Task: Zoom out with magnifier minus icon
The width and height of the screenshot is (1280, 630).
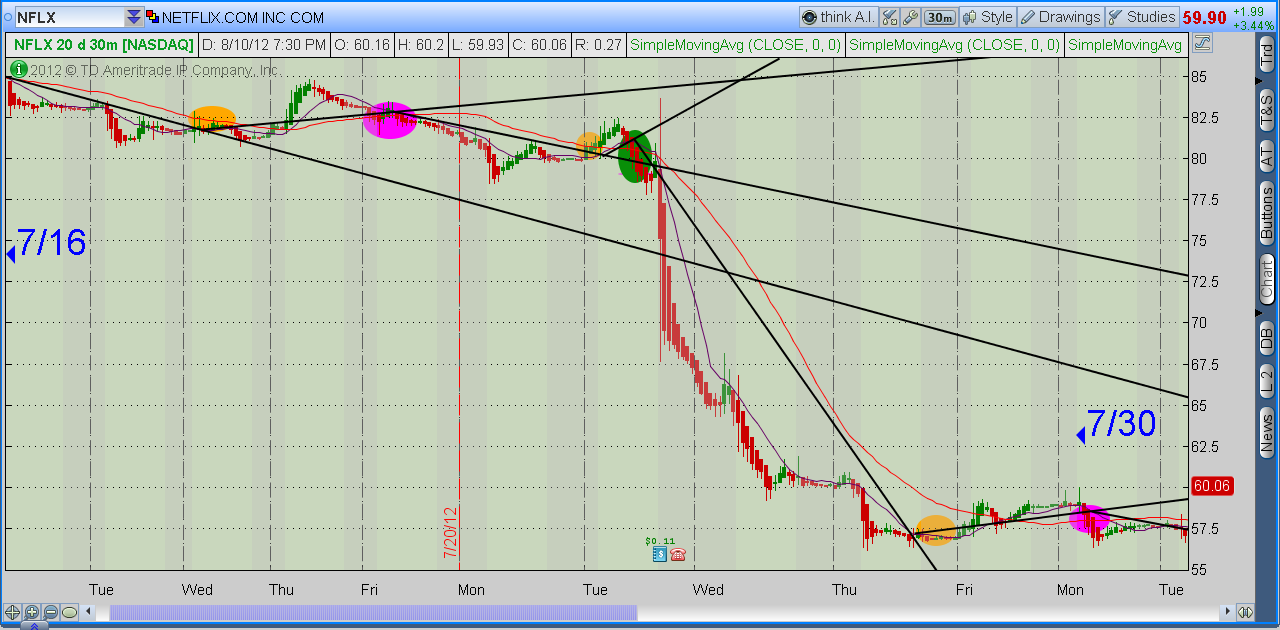Action: click(50, 612)
